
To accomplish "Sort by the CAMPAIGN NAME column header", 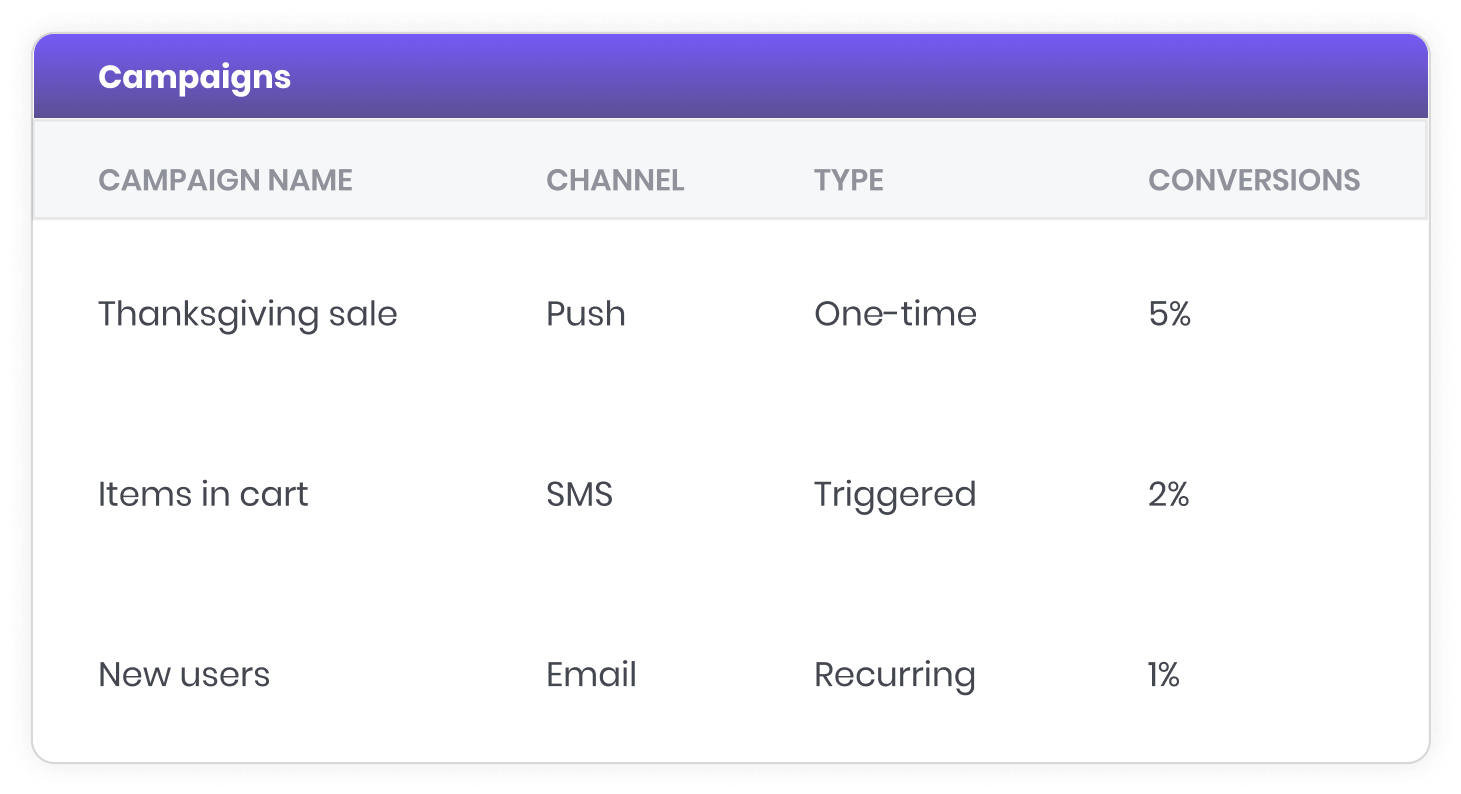I will (x=225, y=180).
